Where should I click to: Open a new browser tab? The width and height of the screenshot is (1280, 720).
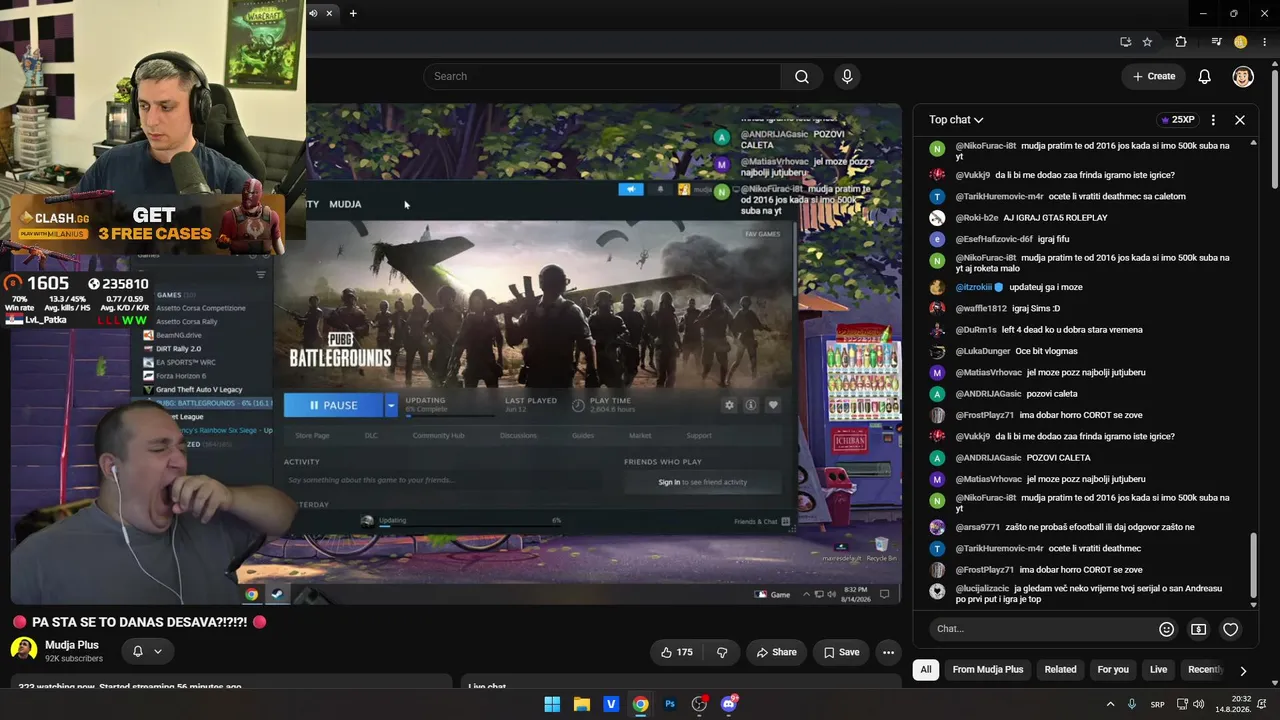pos(353,13)
